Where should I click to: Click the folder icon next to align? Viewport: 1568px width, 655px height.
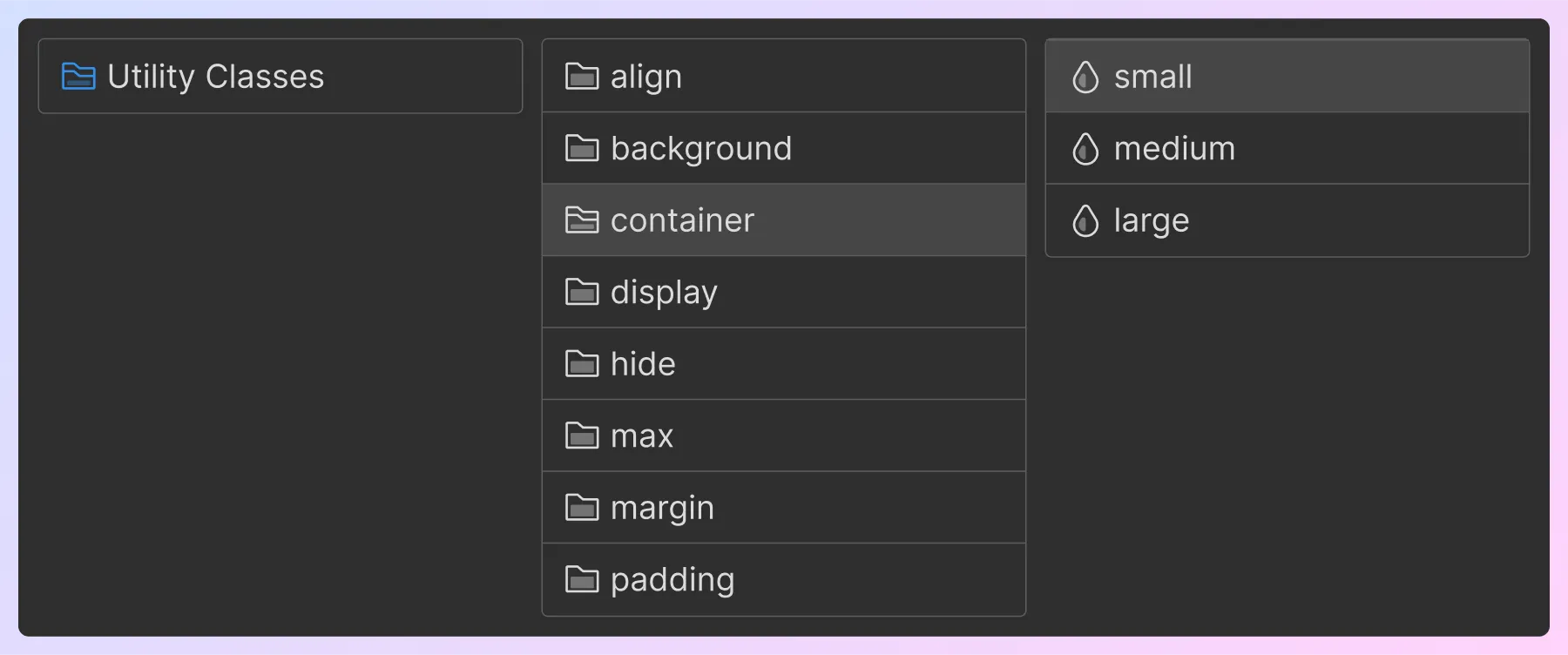(582, 77)
